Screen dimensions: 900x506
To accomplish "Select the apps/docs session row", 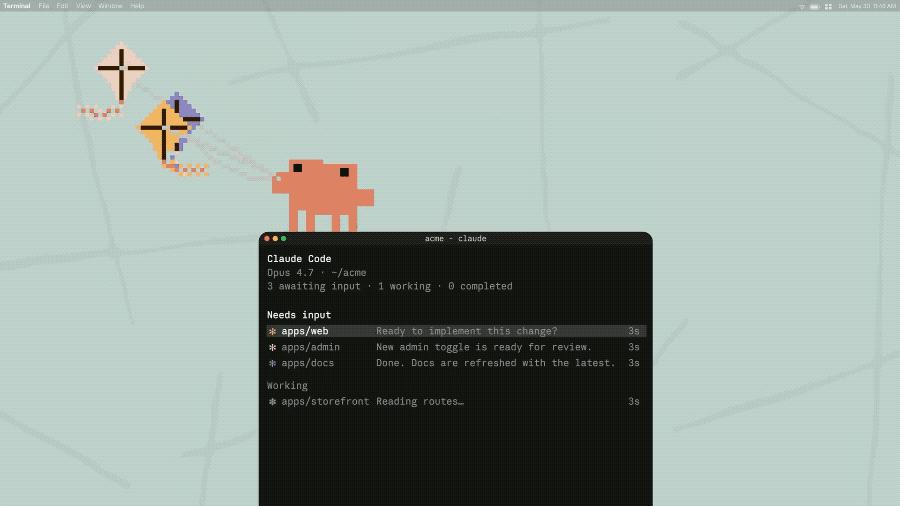I will [x=456, y=363].
